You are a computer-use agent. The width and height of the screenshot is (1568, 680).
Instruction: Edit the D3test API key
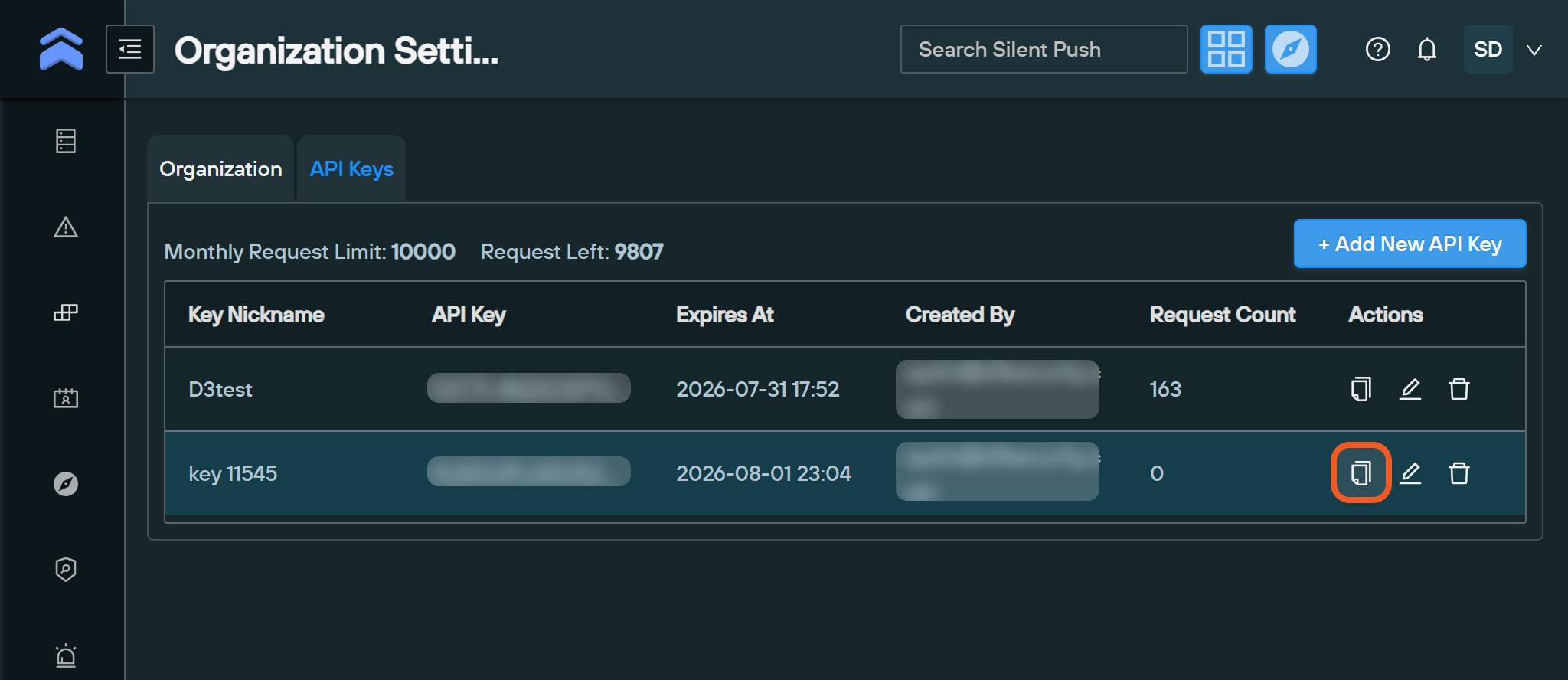pyautogui.click(x=1410, y=389)
